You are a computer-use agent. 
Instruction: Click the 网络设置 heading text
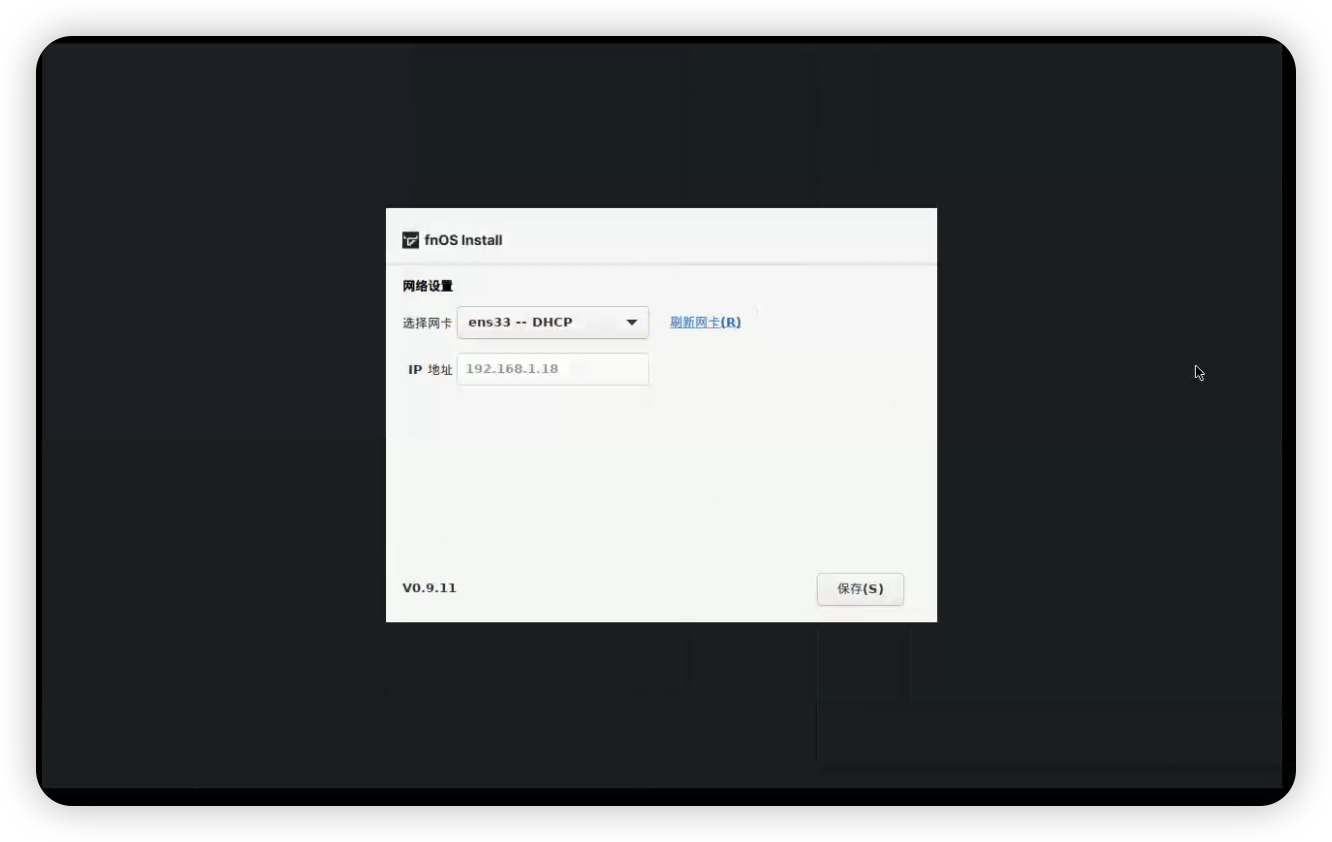pyautogui.click(x=428, y=286)
